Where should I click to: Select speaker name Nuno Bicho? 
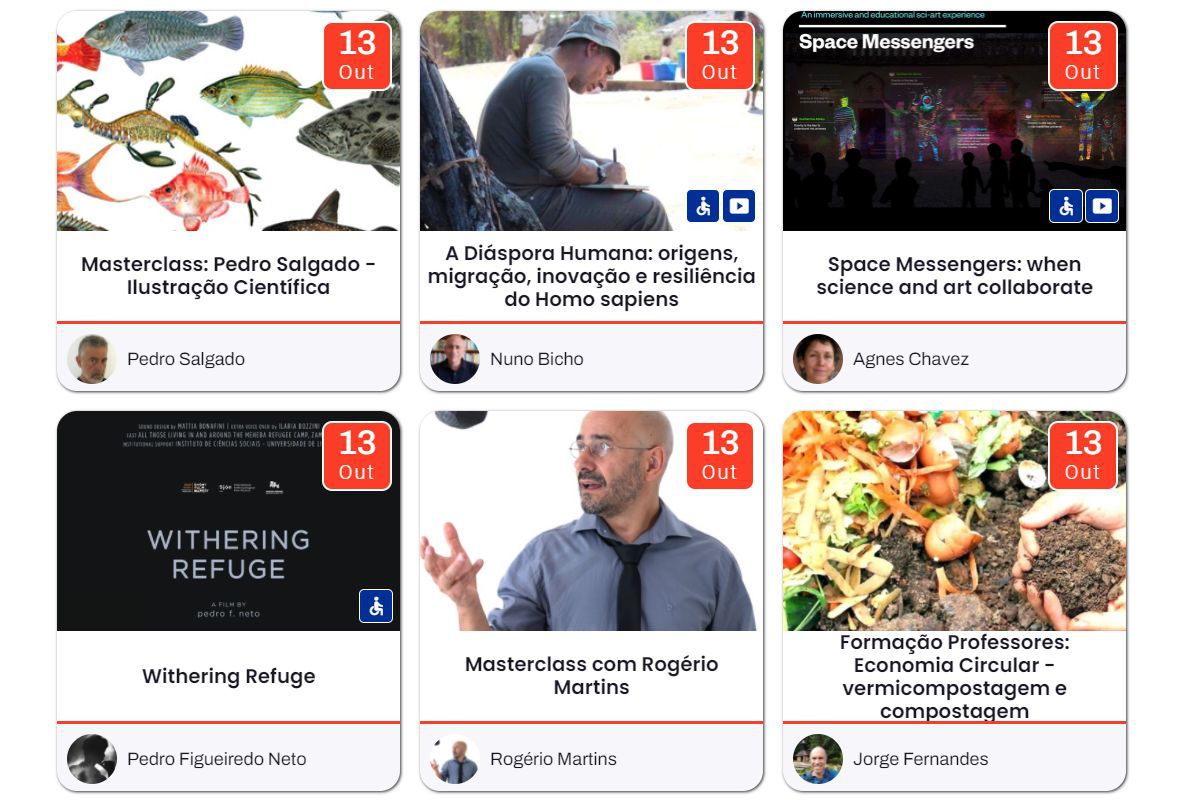[x=537, y=359]
